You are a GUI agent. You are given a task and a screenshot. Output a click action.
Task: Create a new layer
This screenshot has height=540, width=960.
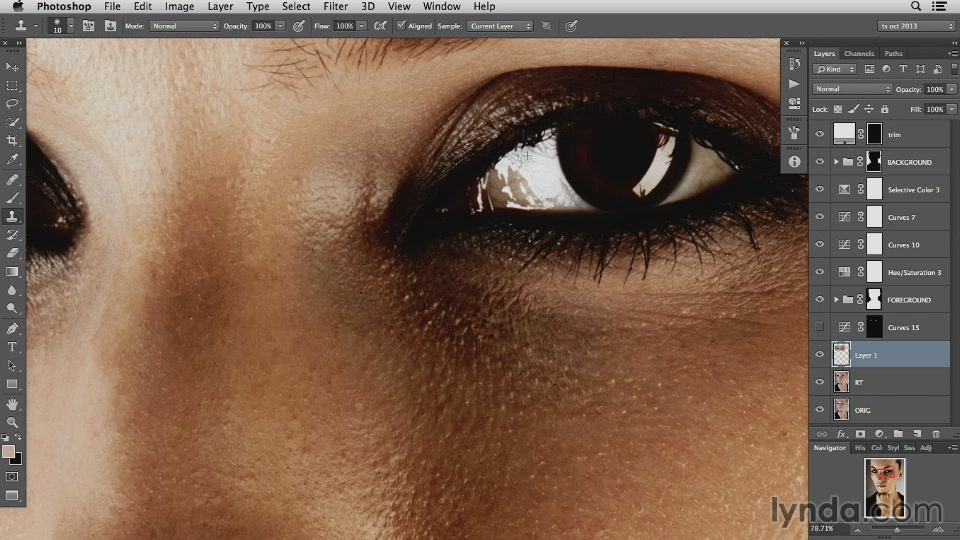pyautogui.click(x=917, y=434)
